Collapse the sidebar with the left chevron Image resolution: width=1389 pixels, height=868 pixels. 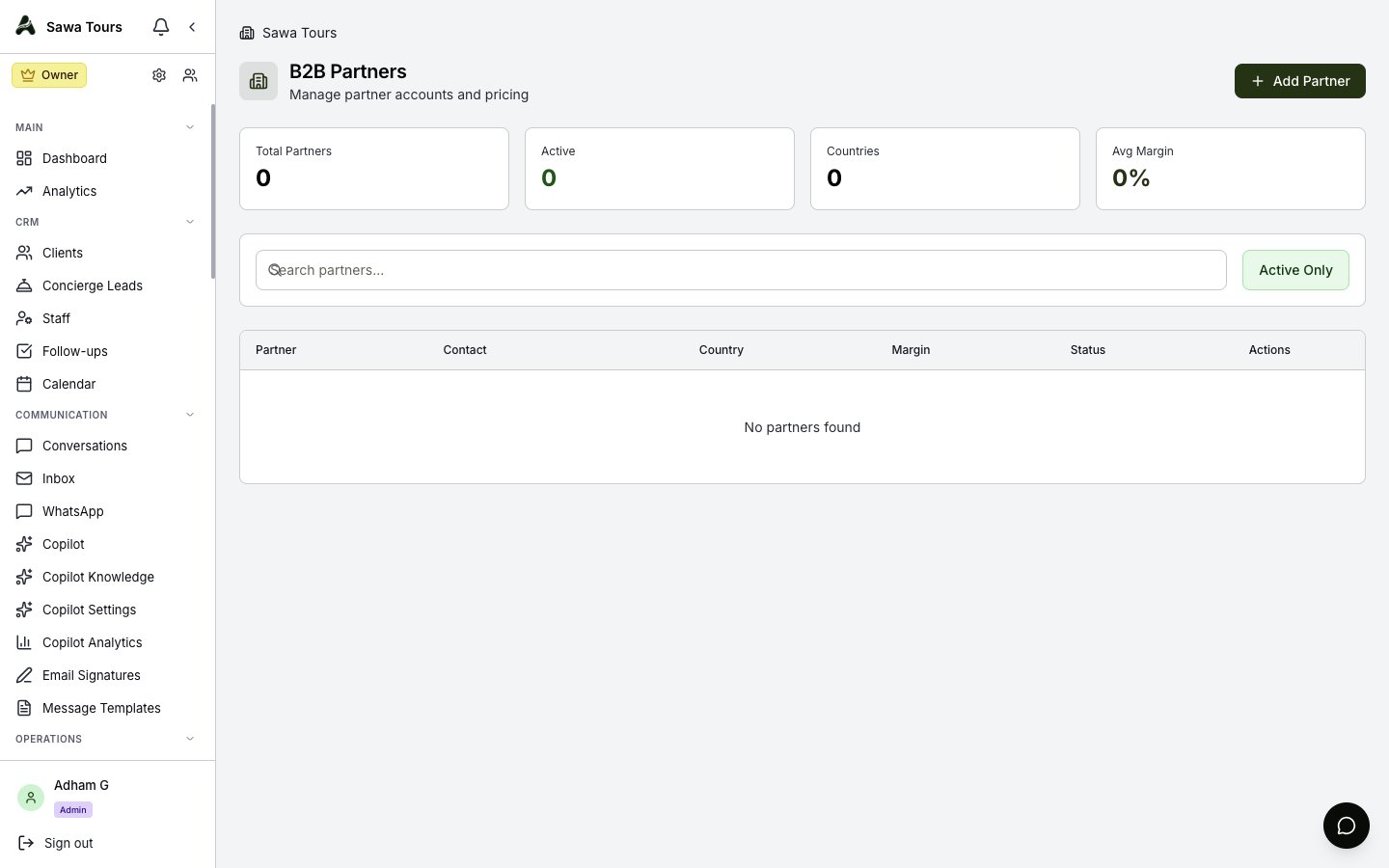[192, 27]
